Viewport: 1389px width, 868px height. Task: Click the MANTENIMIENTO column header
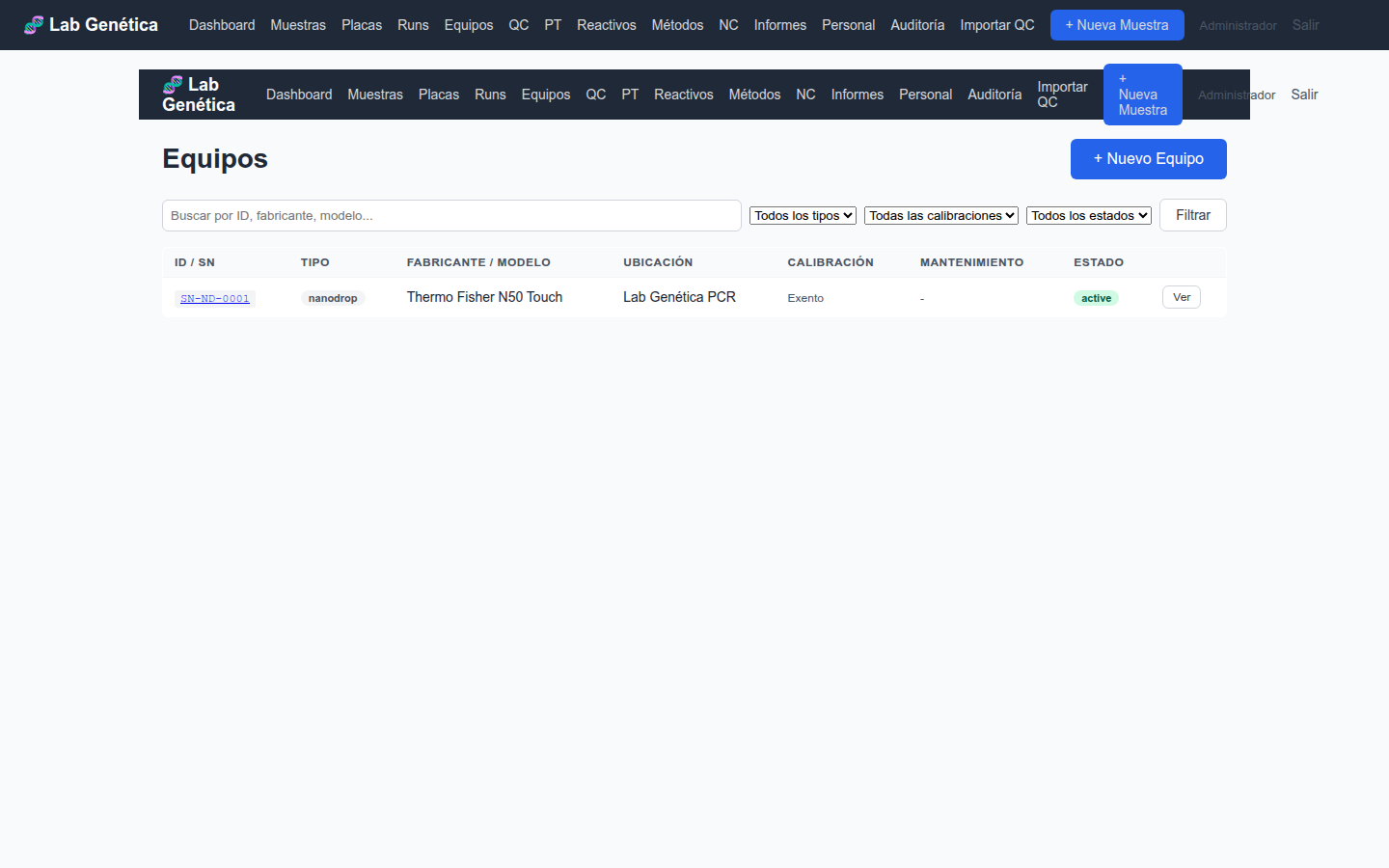click(x=971, y=262)
